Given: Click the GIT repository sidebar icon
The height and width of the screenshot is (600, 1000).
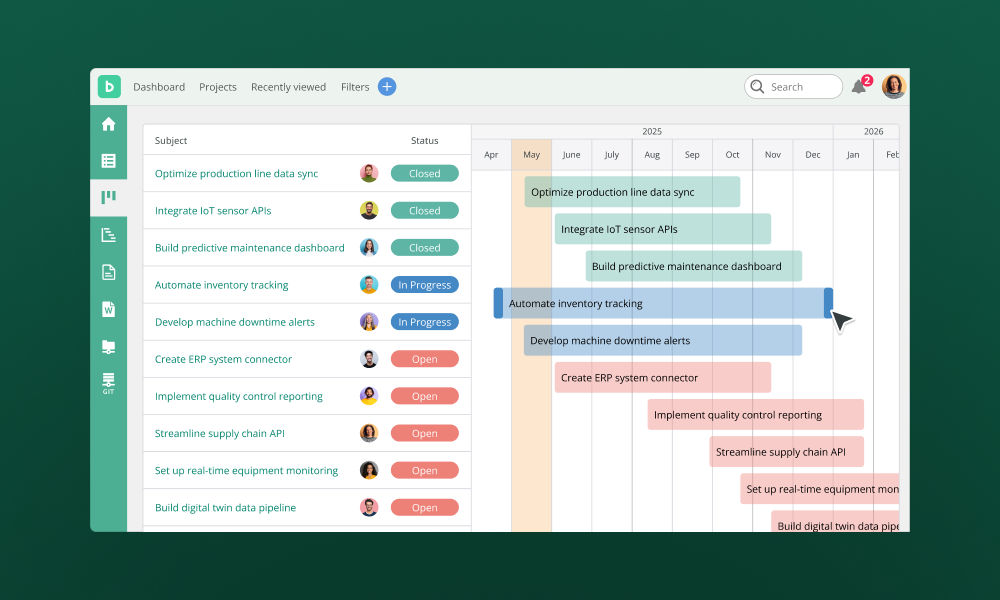Looking at the screenshot, I should pyautogui.click(x=108, y=383).
